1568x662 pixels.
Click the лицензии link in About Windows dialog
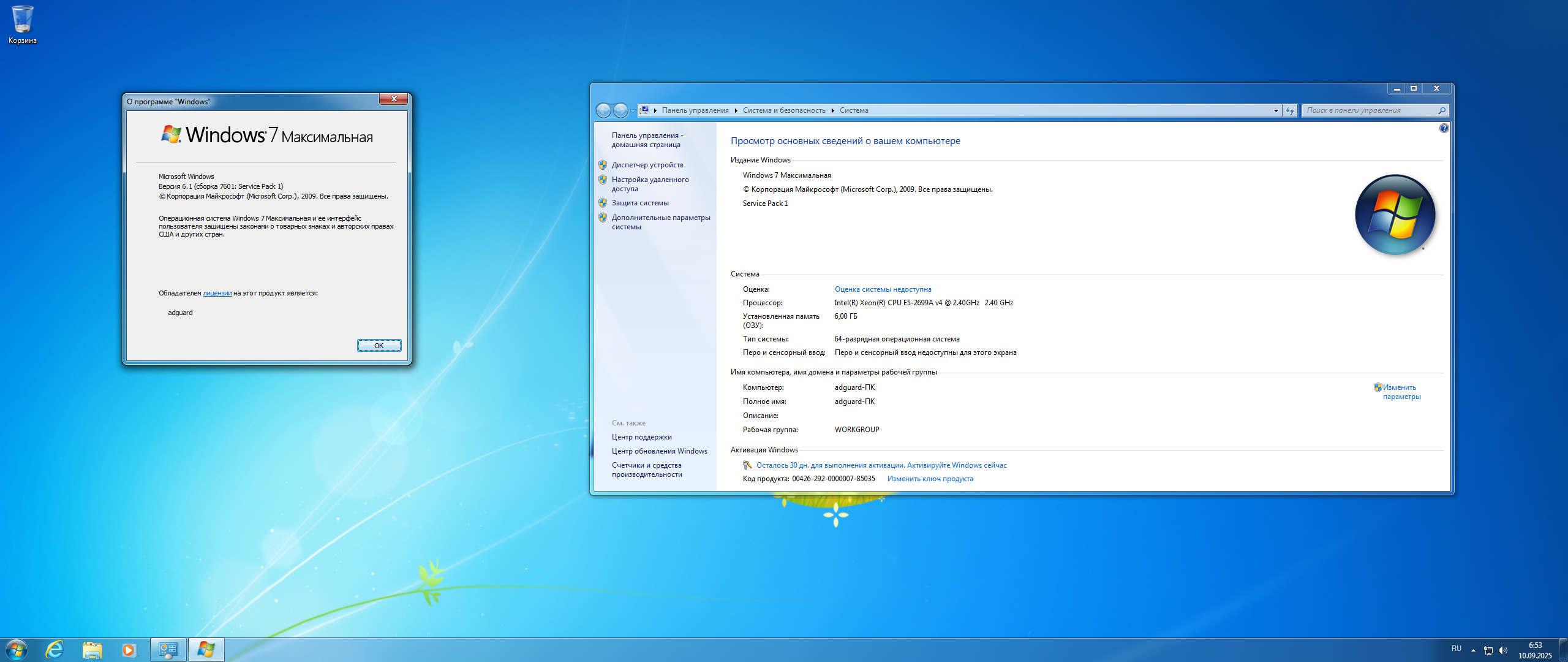(x=217, y=293)
